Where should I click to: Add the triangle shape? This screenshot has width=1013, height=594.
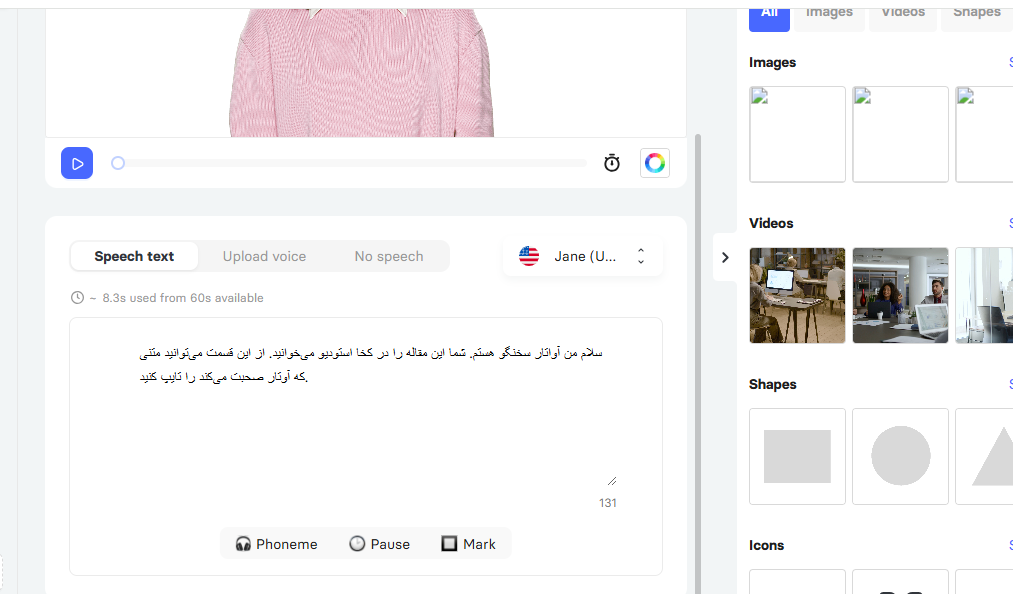pos(984,456)
